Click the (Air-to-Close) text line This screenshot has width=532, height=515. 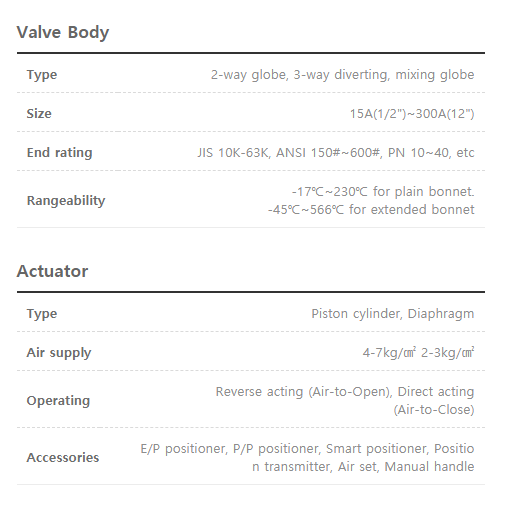point(434,410)
